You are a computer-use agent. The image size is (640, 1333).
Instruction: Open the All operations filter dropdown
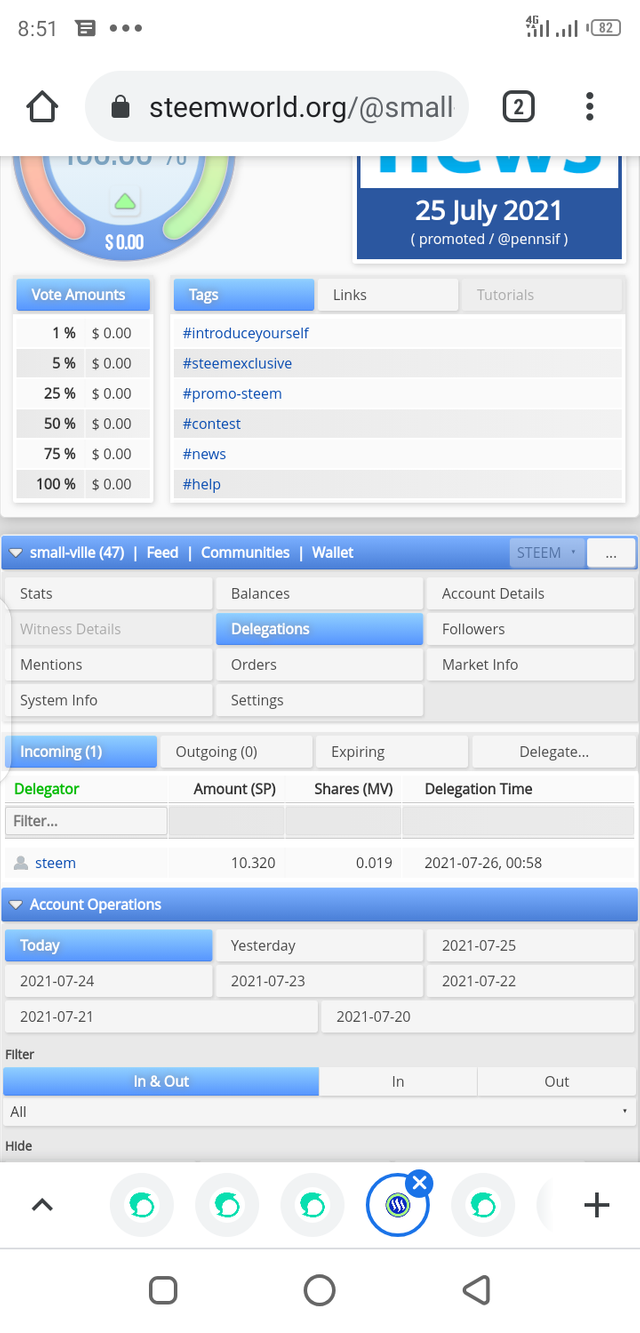320,1112
